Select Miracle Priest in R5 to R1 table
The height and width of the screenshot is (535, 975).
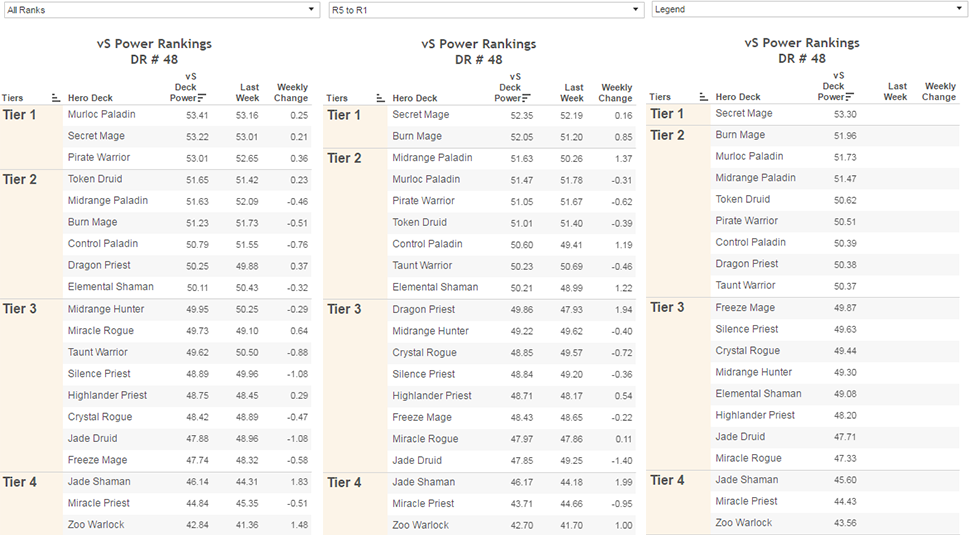pos(423,503)
